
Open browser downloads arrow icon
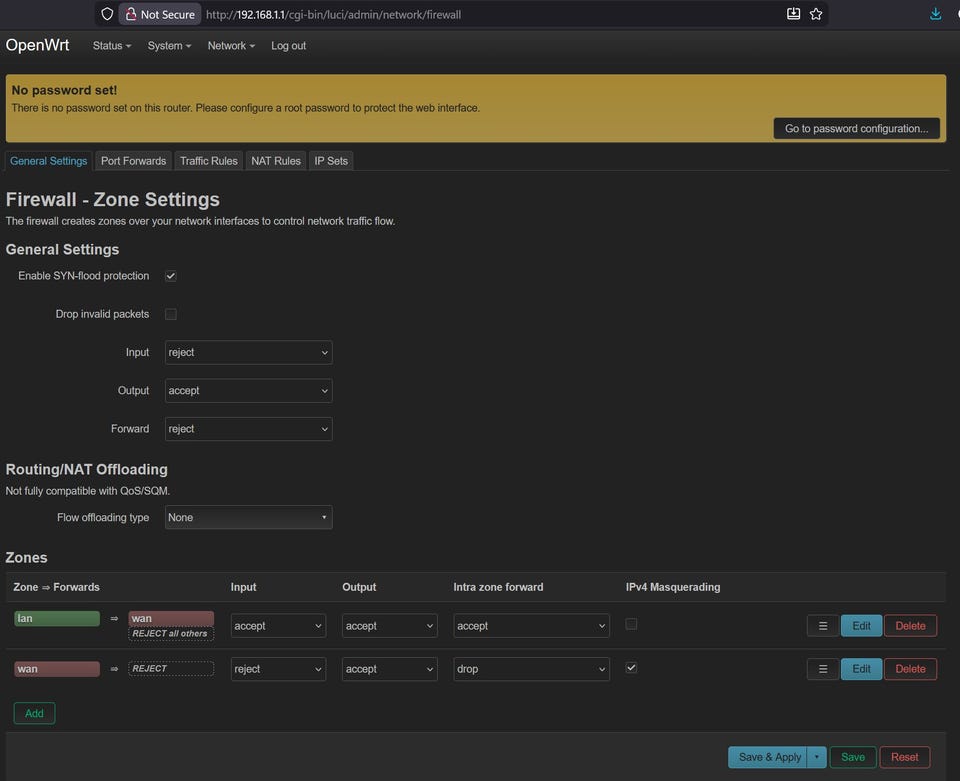click(936, 14)
